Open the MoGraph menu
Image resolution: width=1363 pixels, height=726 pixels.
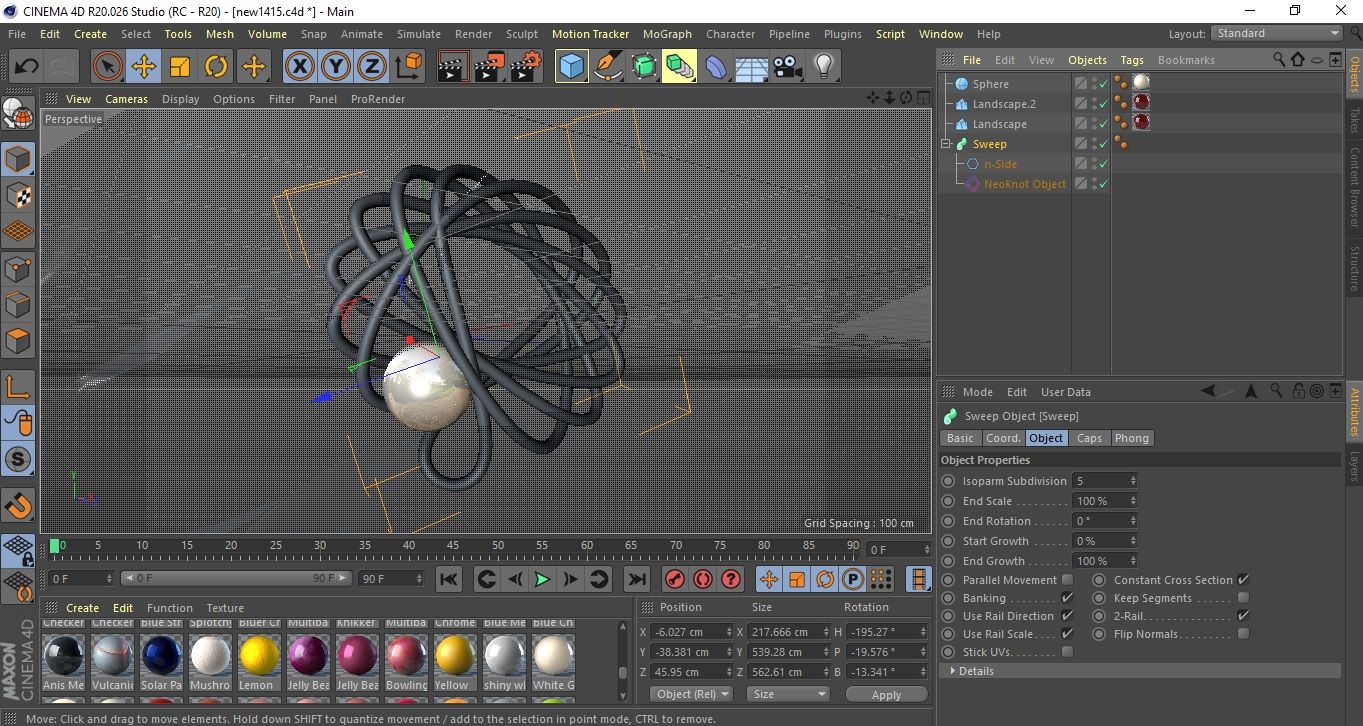tap(666, 34)
